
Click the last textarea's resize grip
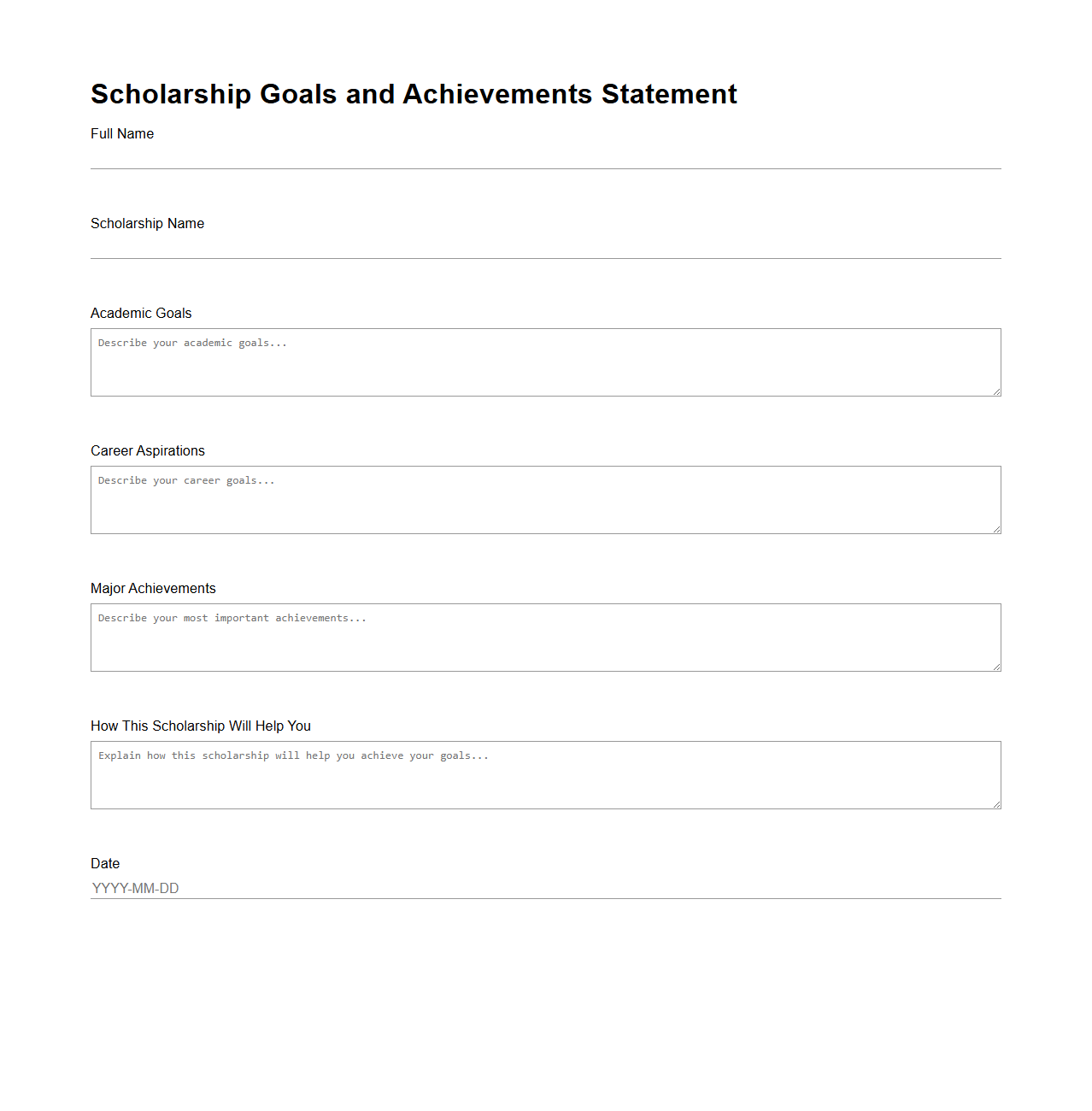995,804
